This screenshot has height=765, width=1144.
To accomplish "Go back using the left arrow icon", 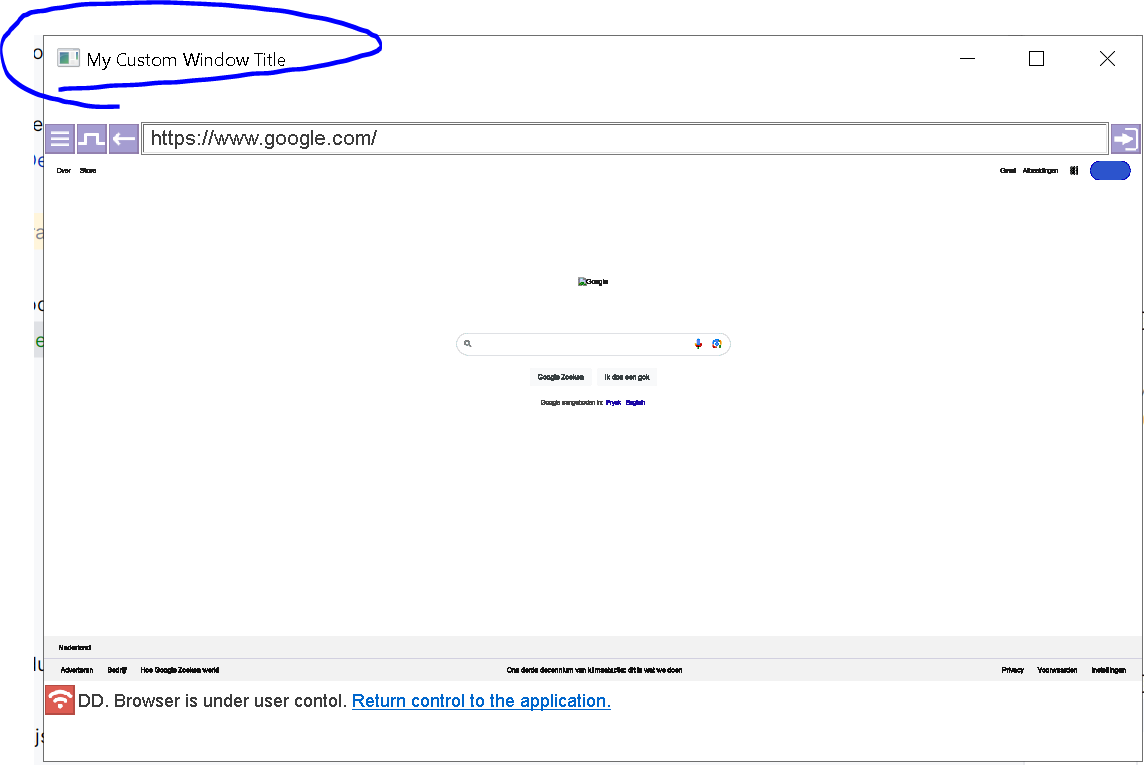I will click(x=123, y=138).
